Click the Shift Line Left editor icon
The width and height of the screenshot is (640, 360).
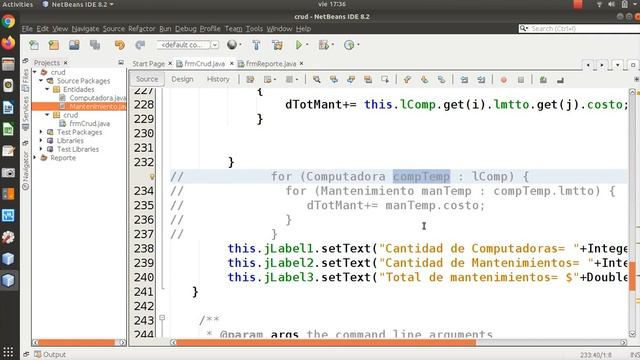[x=464, y=80]
